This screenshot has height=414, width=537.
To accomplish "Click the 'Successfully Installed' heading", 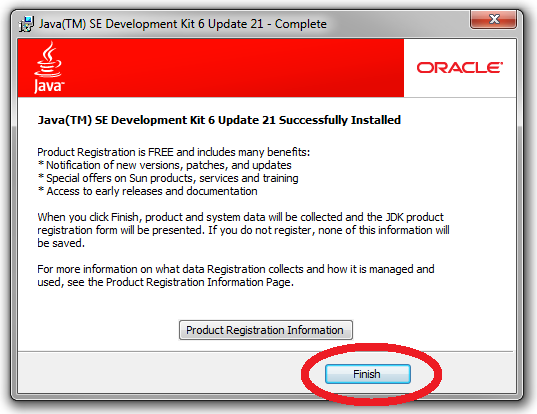I will coord(219,120).
